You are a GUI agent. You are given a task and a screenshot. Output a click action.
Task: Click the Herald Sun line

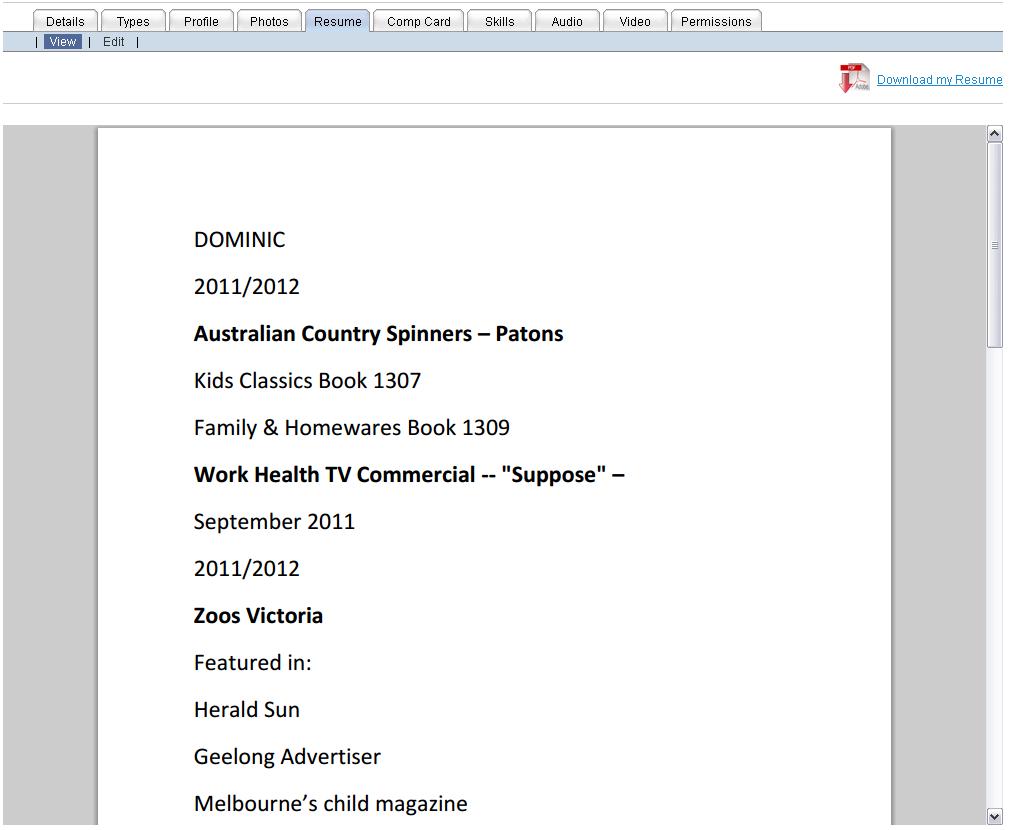pos(247,709)
